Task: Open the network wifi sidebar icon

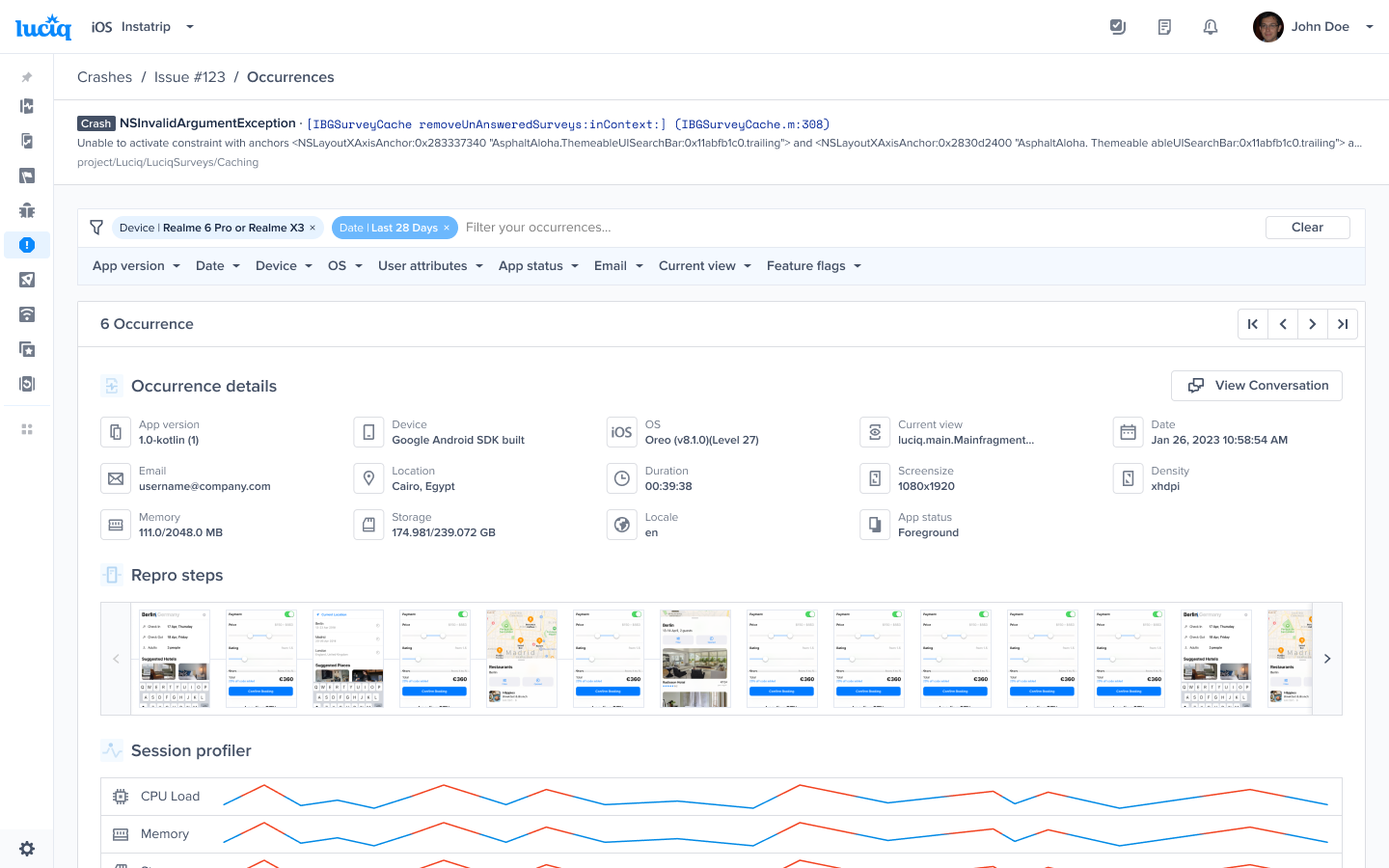Action: click(27, 314)
